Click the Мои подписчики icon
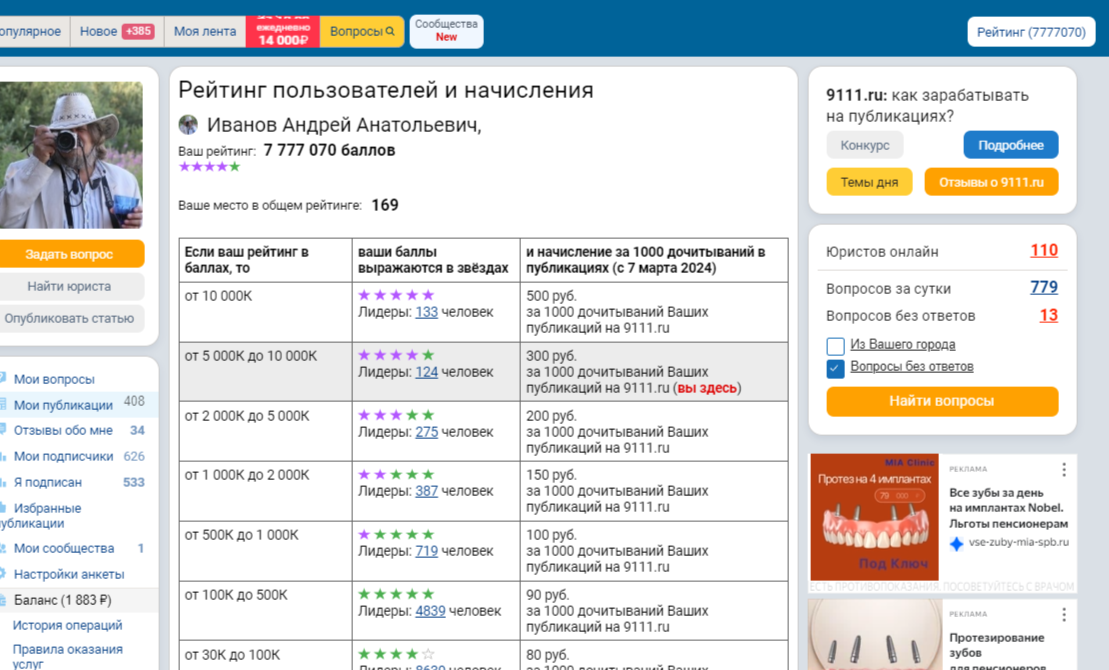This screenshot has width=1109, height=670. [5, 456]
